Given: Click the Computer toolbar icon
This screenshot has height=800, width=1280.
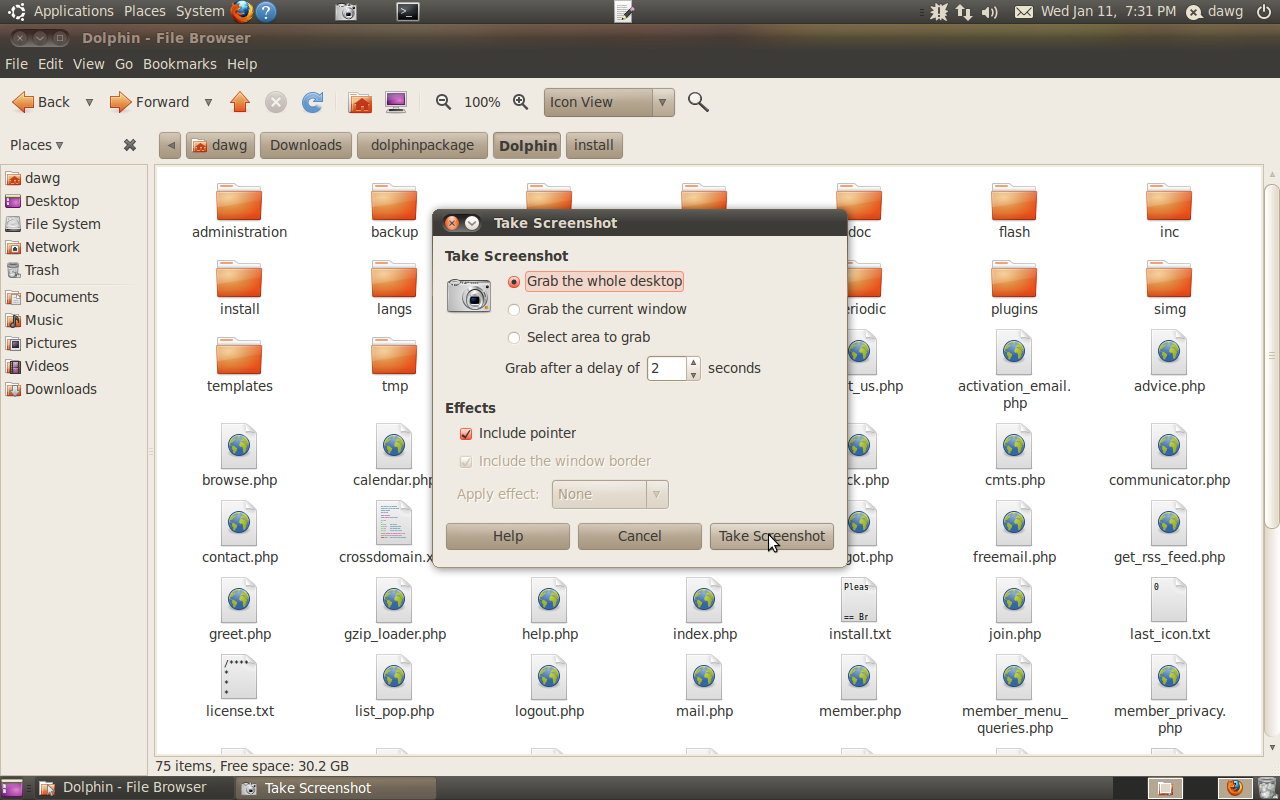Looking at the screenshot, I should (x=396, y=102).
